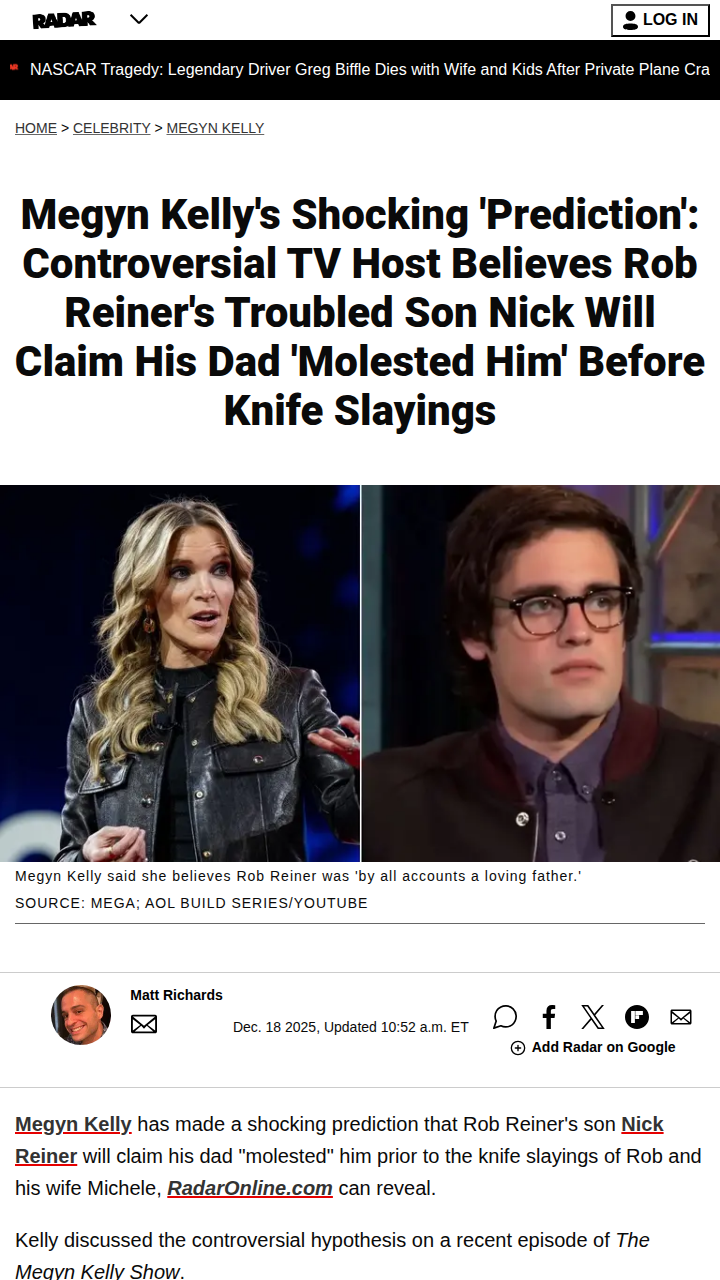Open the CELEBRITY breadcrumb link

pyautogui.click(x=112, y=128)
